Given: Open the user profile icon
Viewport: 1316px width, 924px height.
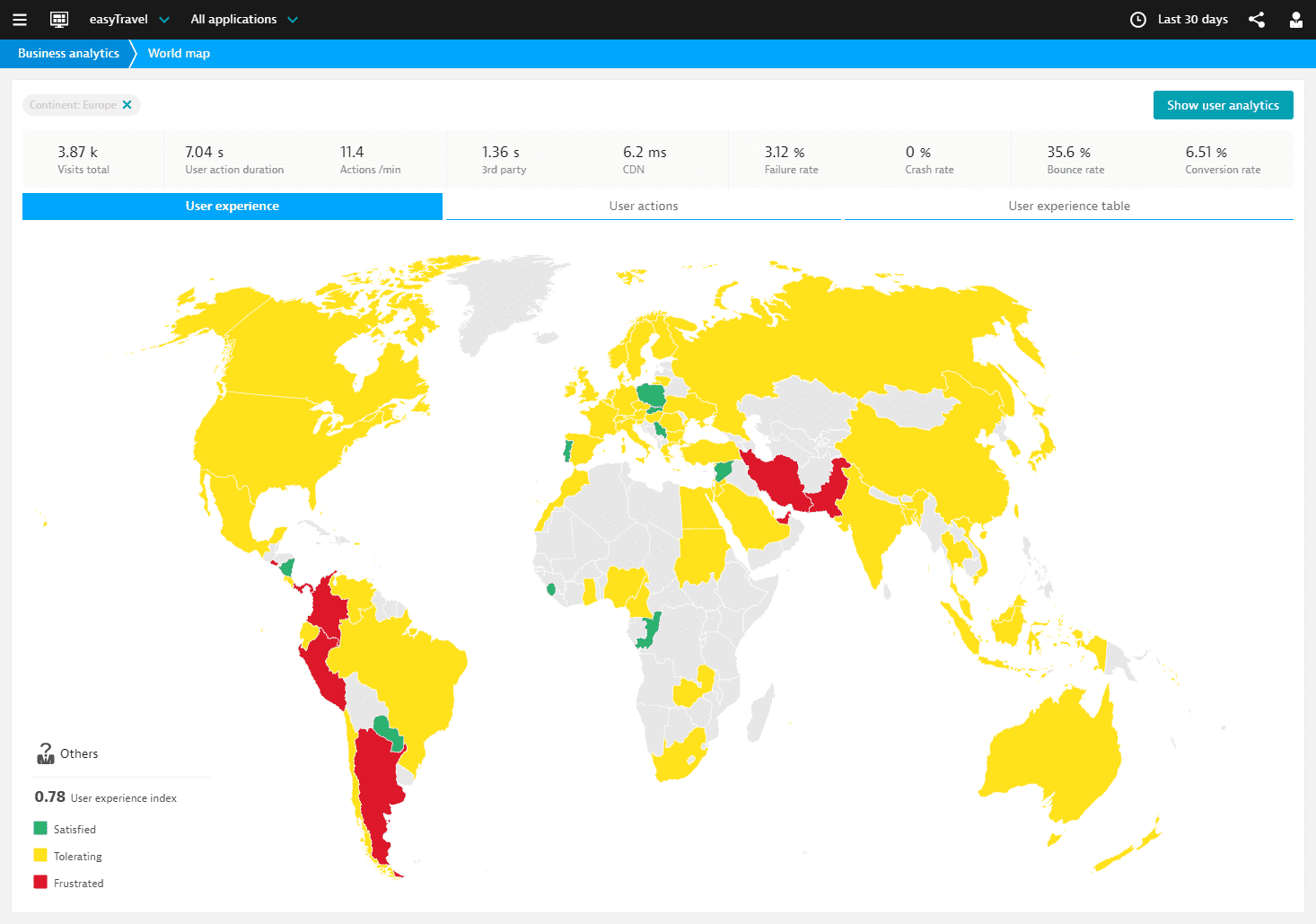Looking at the screenshot, I should coord(1296,20).
